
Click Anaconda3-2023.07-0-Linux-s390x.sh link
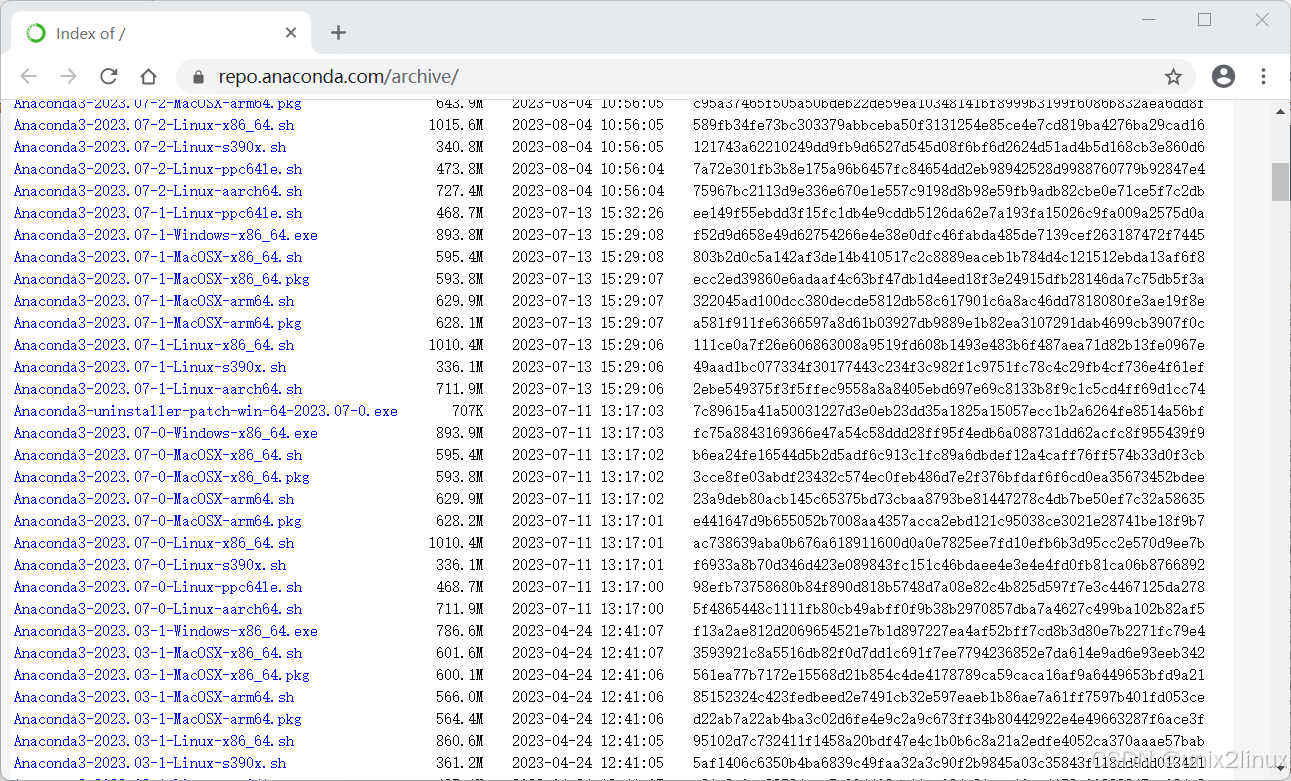pos(150,565)
